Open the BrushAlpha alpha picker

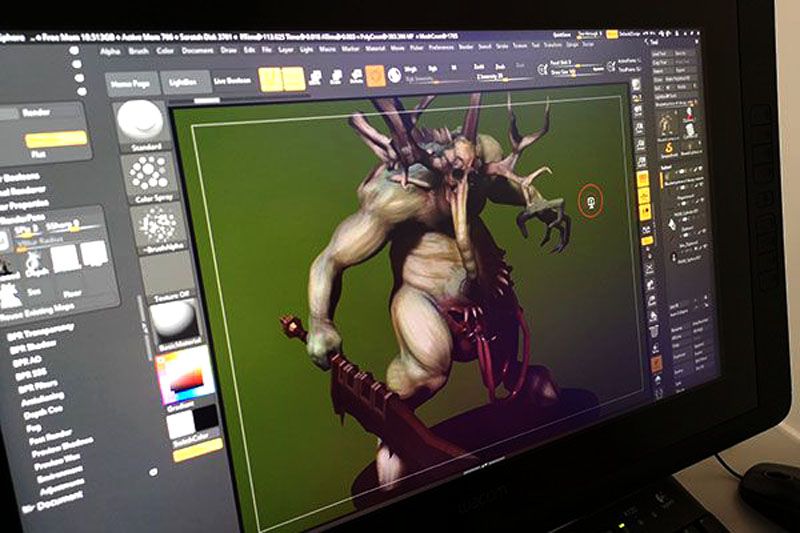(x=160, y=227)
